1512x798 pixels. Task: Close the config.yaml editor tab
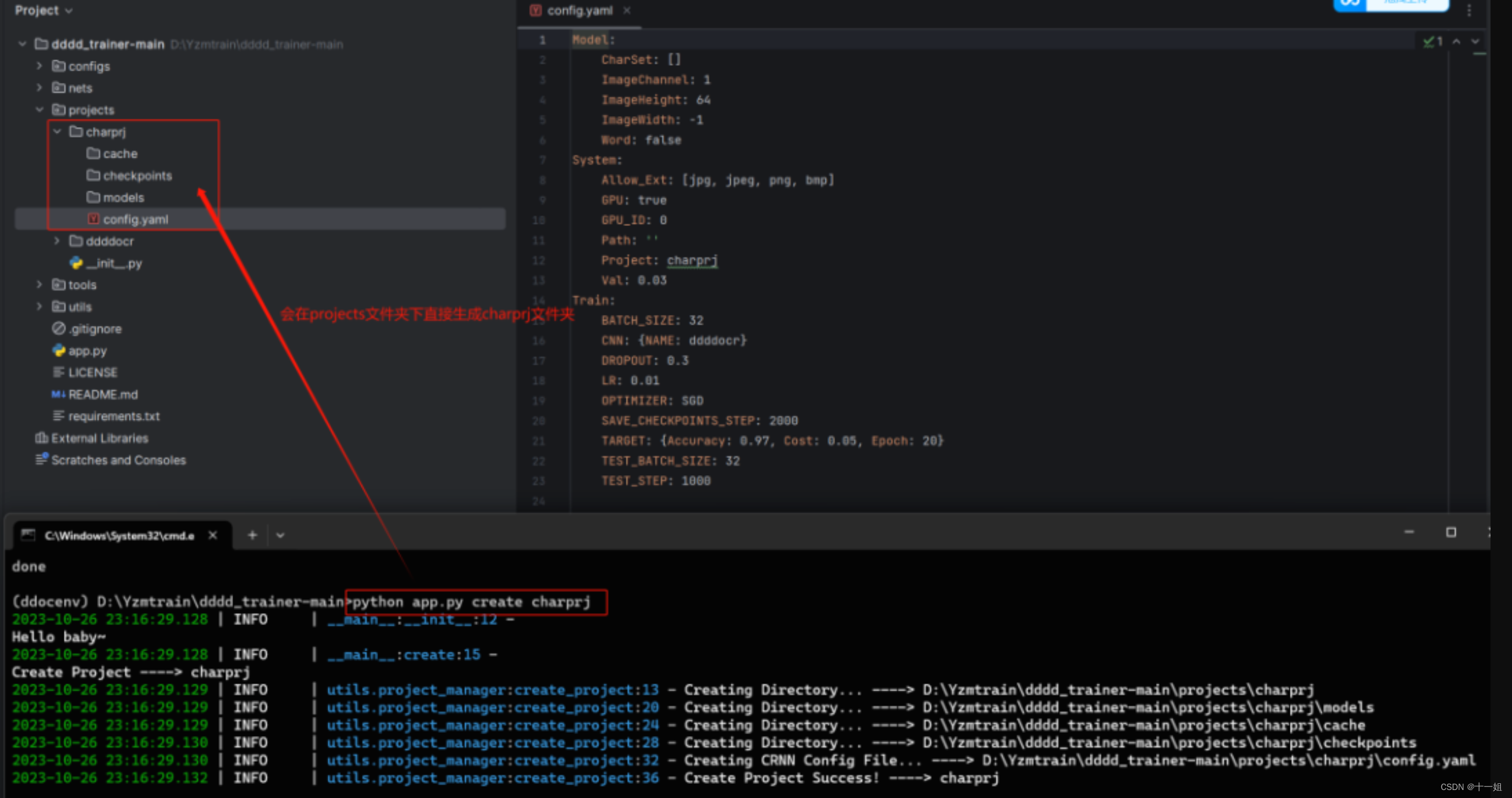[627, 10]
